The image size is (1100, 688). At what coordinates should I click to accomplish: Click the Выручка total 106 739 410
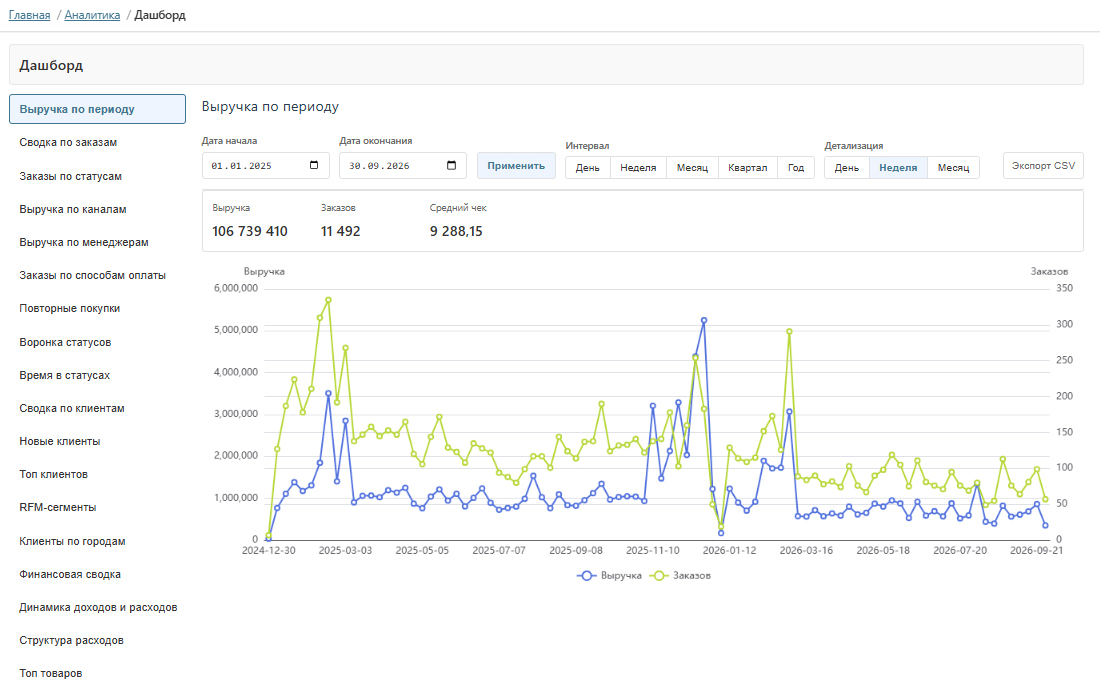(250, 231)
